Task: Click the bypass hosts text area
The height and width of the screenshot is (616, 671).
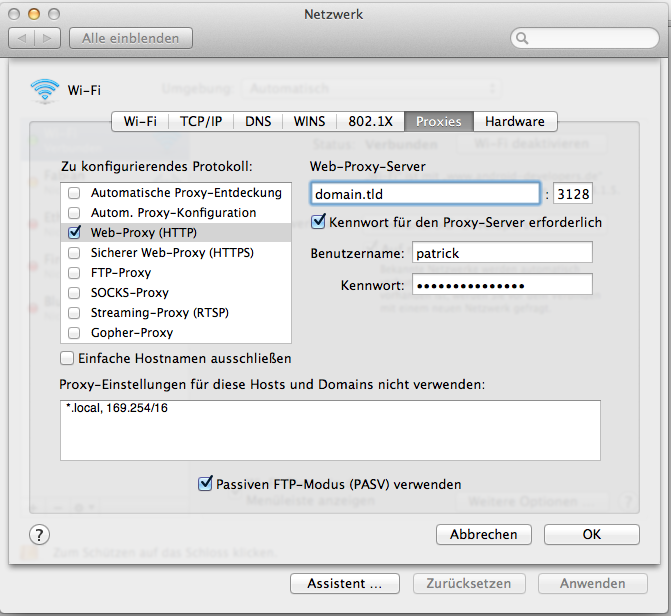Action: (x=330, y=431)
